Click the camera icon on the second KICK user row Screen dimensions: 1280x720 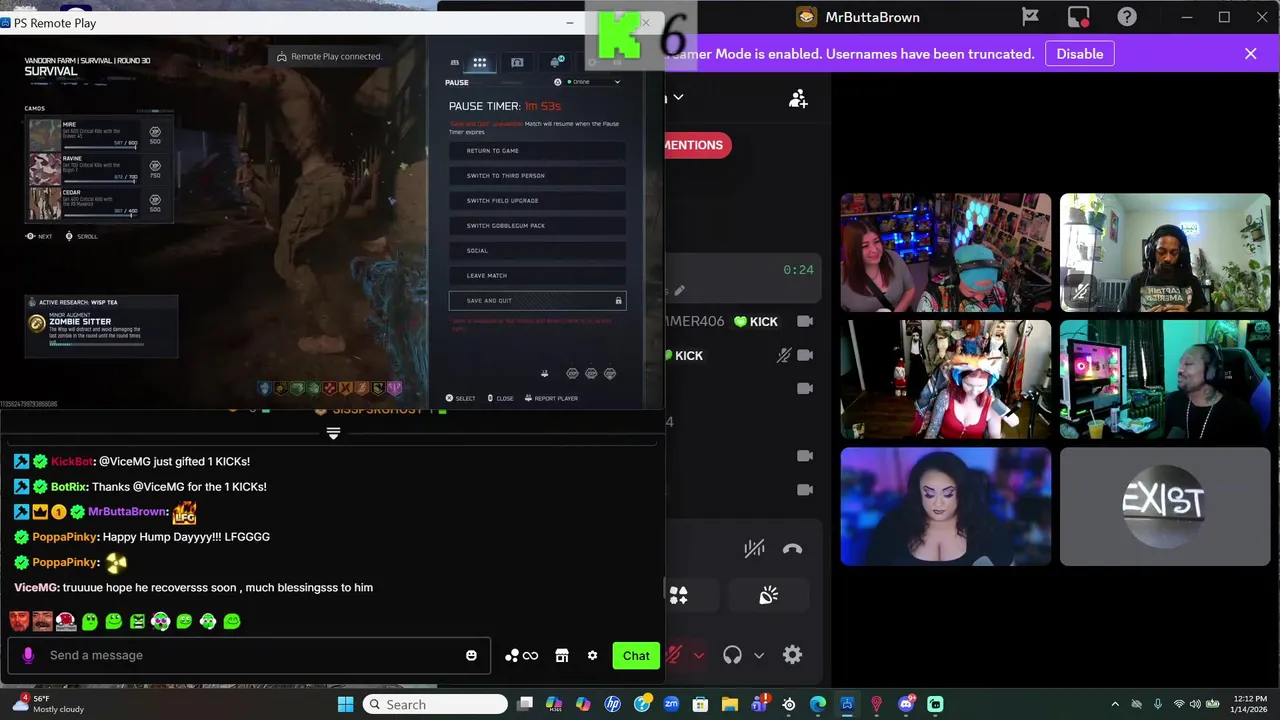(x=805, y=355)
